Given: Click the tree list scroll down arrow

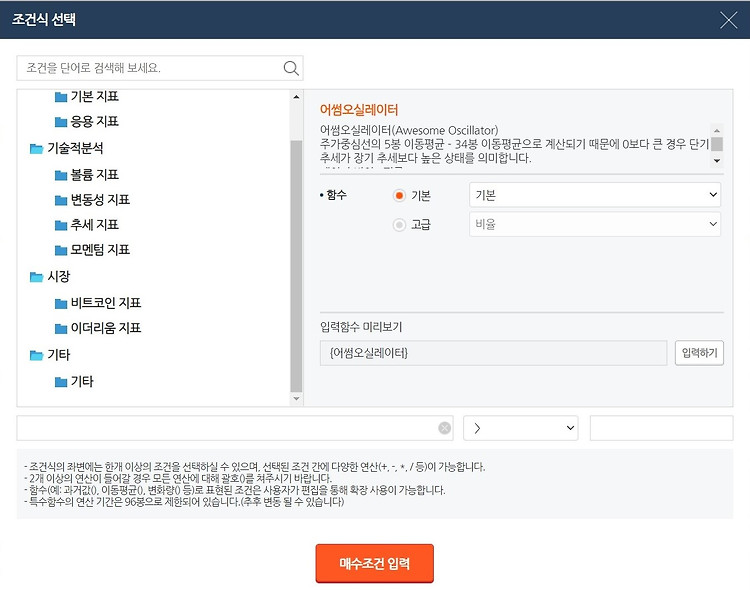Looking at the screenshot, I should [x=296, y=399].
